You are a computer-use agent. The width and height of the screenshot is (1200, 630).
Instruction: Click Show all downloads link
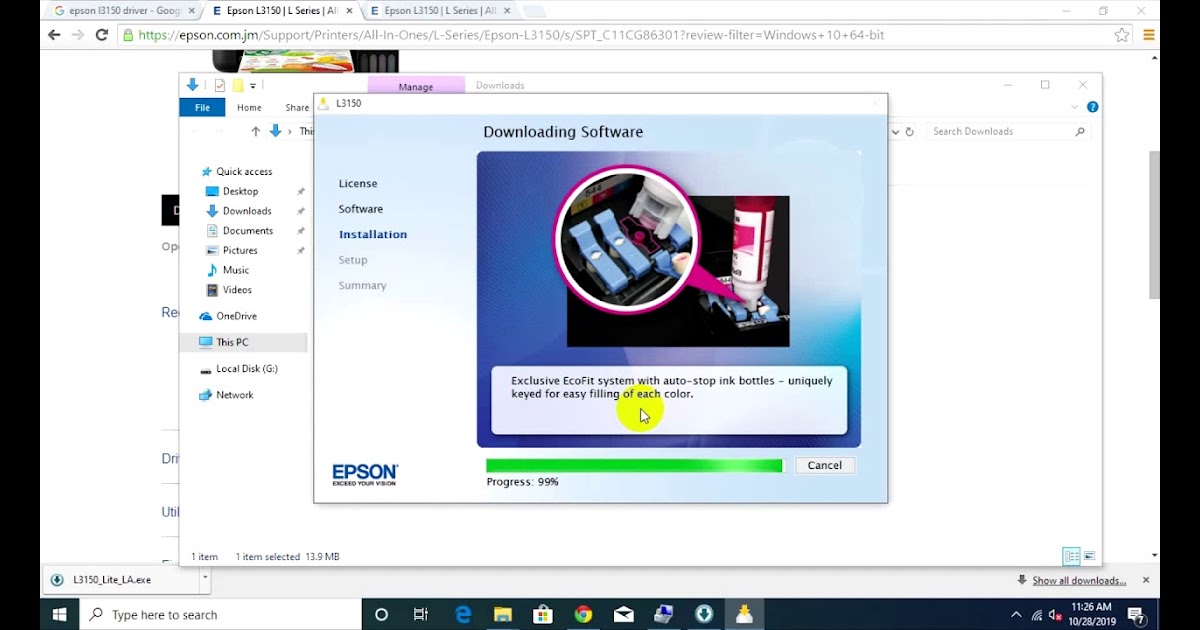pos(1079,581)
